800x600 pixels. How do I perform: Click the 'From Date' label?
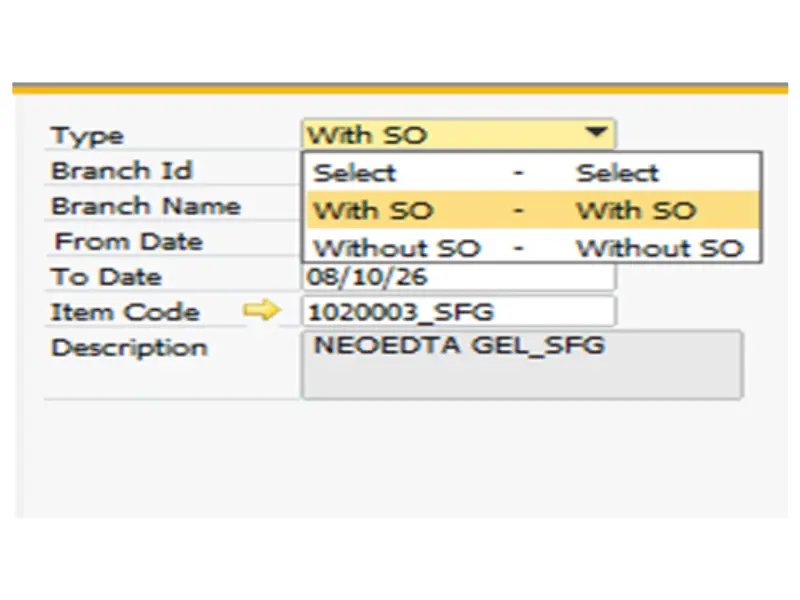point(129,241)
